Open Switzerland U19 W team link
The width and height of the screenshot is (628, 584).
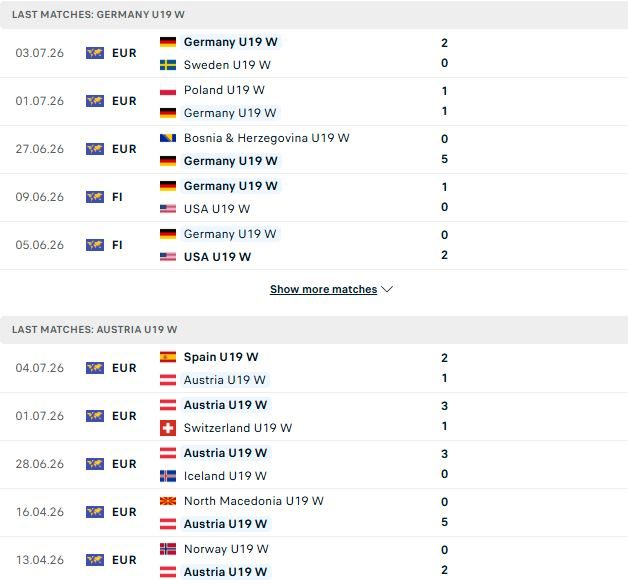pos(238,428)
